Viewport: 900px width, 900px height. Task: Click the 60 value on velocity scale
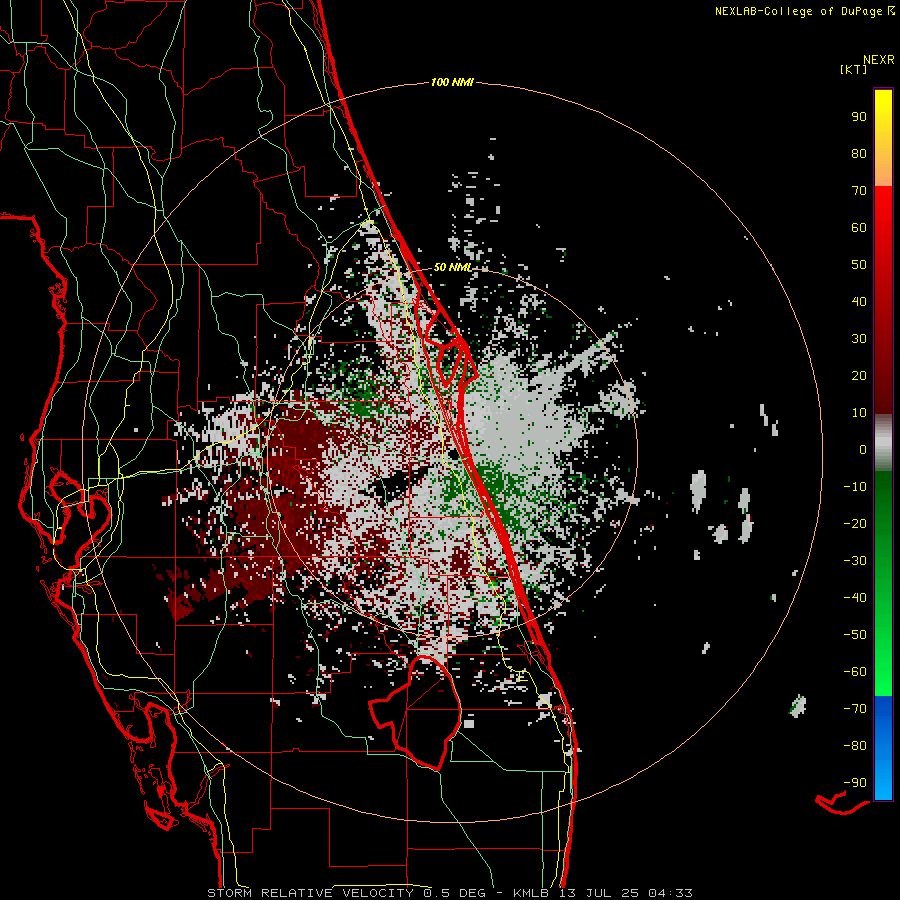pyautogui.click(x=859, y=227)
